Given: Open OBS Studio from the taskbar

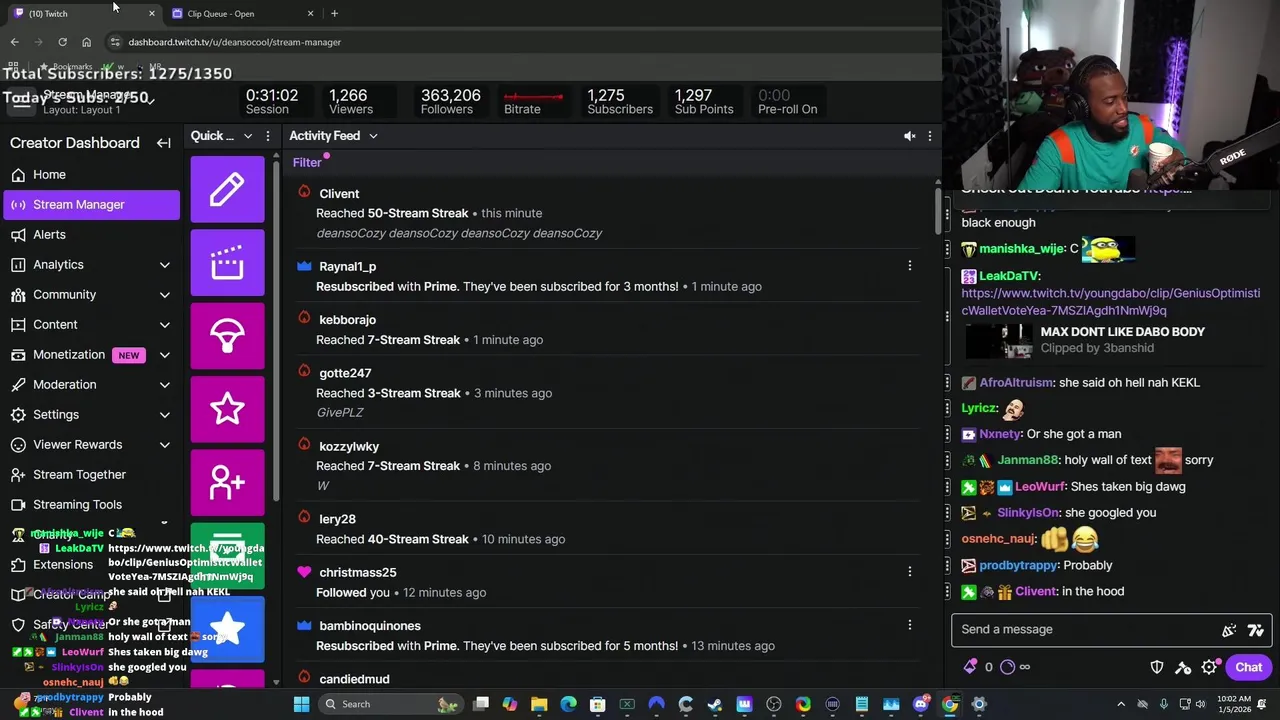Looking at the screenshot, I should pyautogui.click(x=774, y=704).
